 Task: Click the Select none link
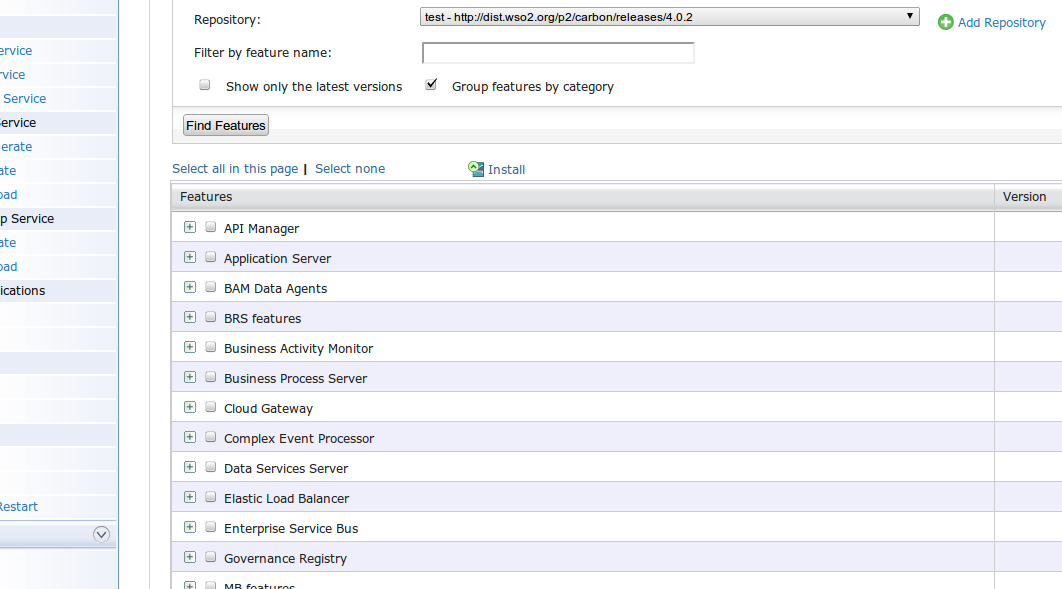pos(349,169)
